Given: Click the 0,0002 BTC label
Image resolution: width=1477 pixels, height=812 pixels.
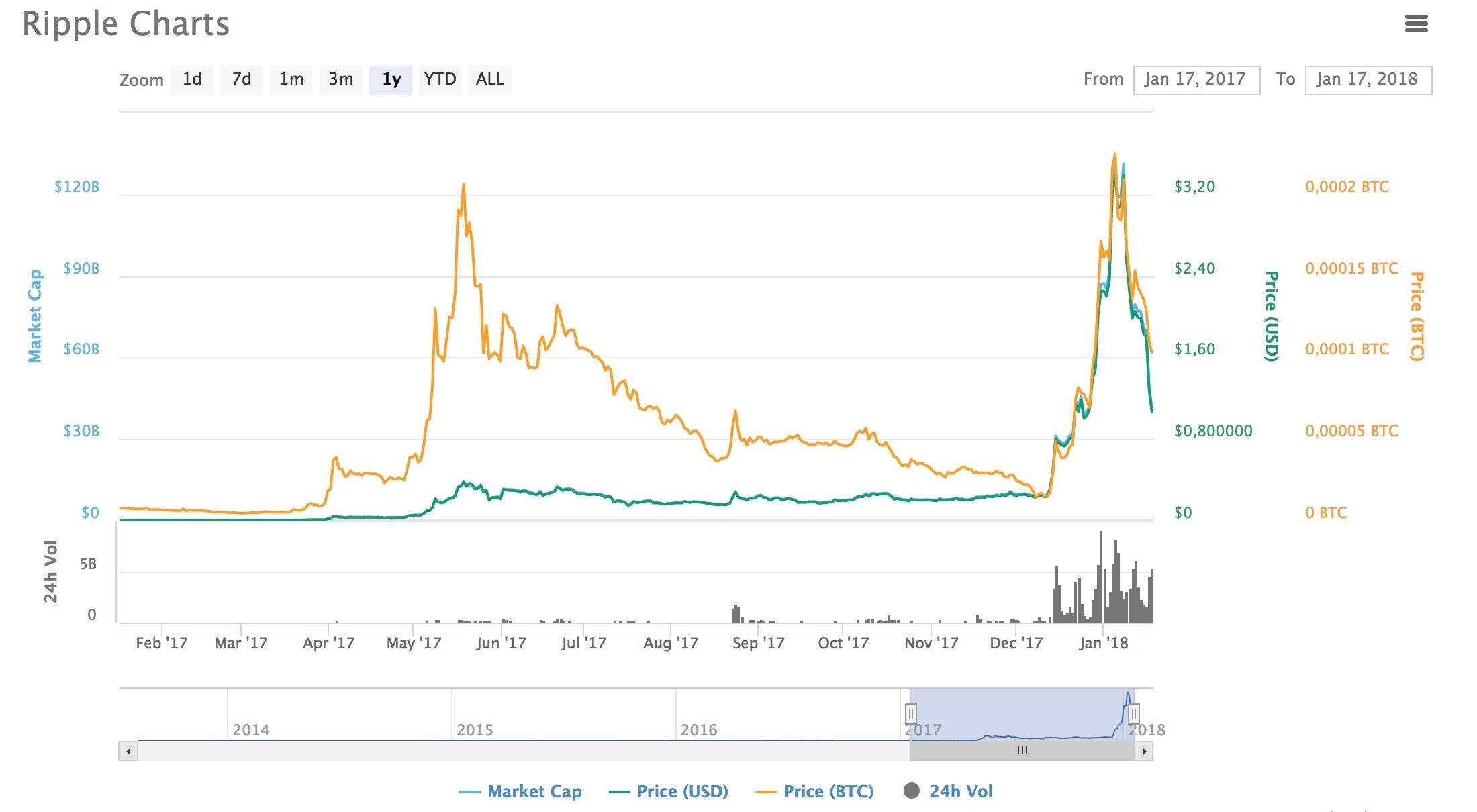Looking at the screenshot, I should point(1347,187).
